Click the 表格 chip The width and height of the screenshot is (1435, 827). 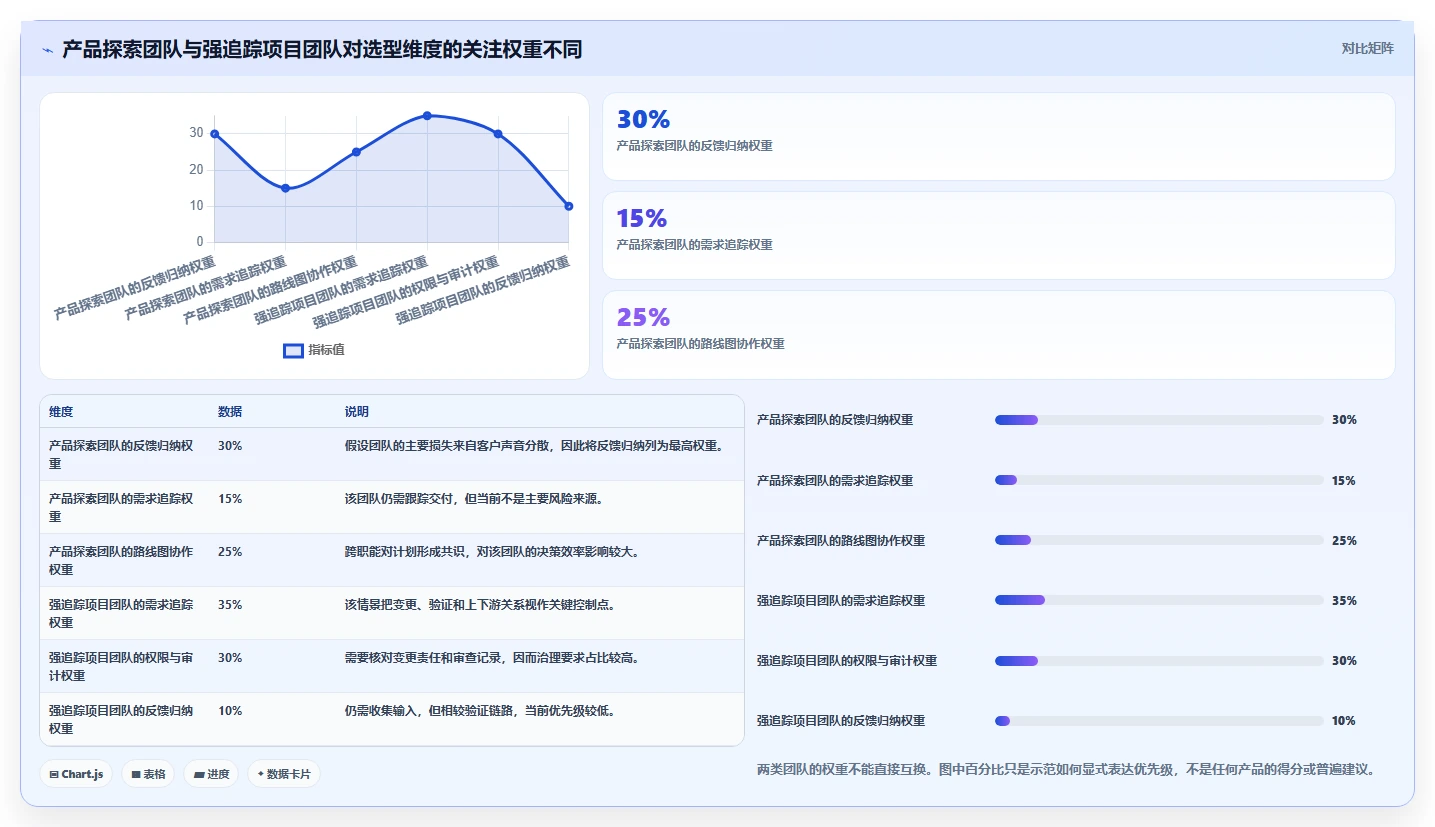[x=148, y=774]
